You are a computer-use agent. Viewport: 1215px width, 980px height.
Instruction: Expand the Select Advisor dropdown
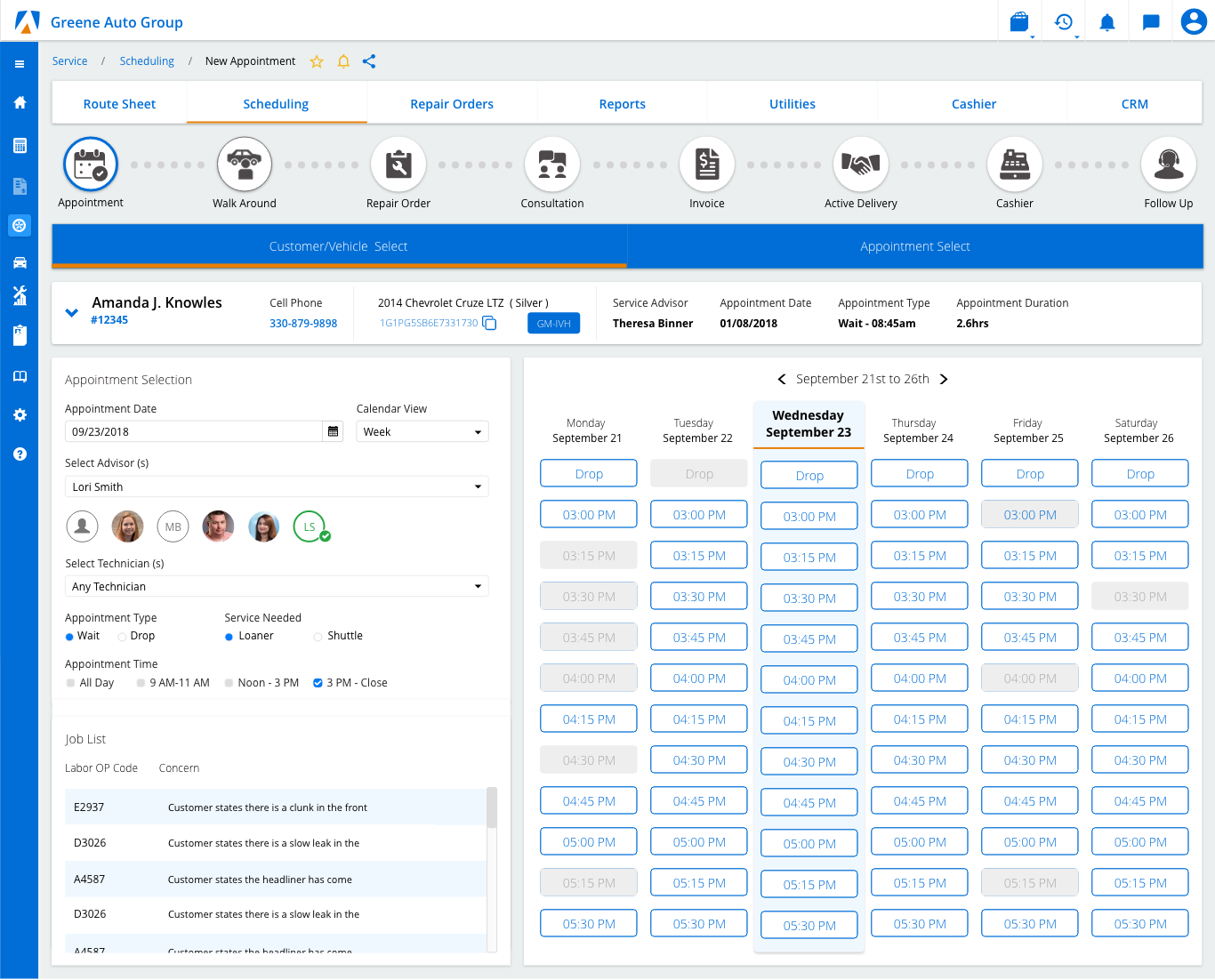tap(277, 487)
